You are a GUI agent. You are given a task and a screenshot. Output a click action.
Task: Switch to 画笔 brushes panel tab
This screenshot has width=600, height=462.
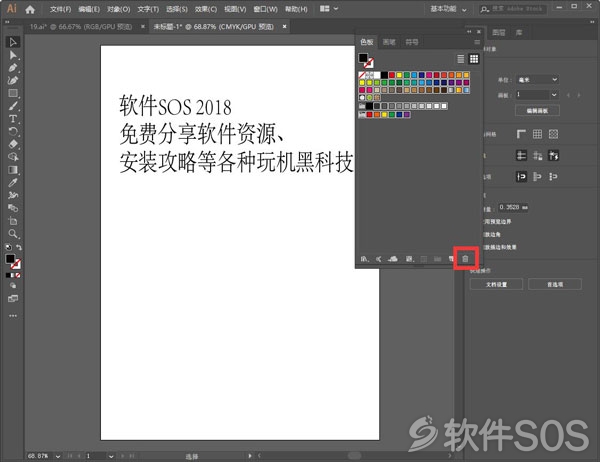pyautogui.click(x=389, y=42)
